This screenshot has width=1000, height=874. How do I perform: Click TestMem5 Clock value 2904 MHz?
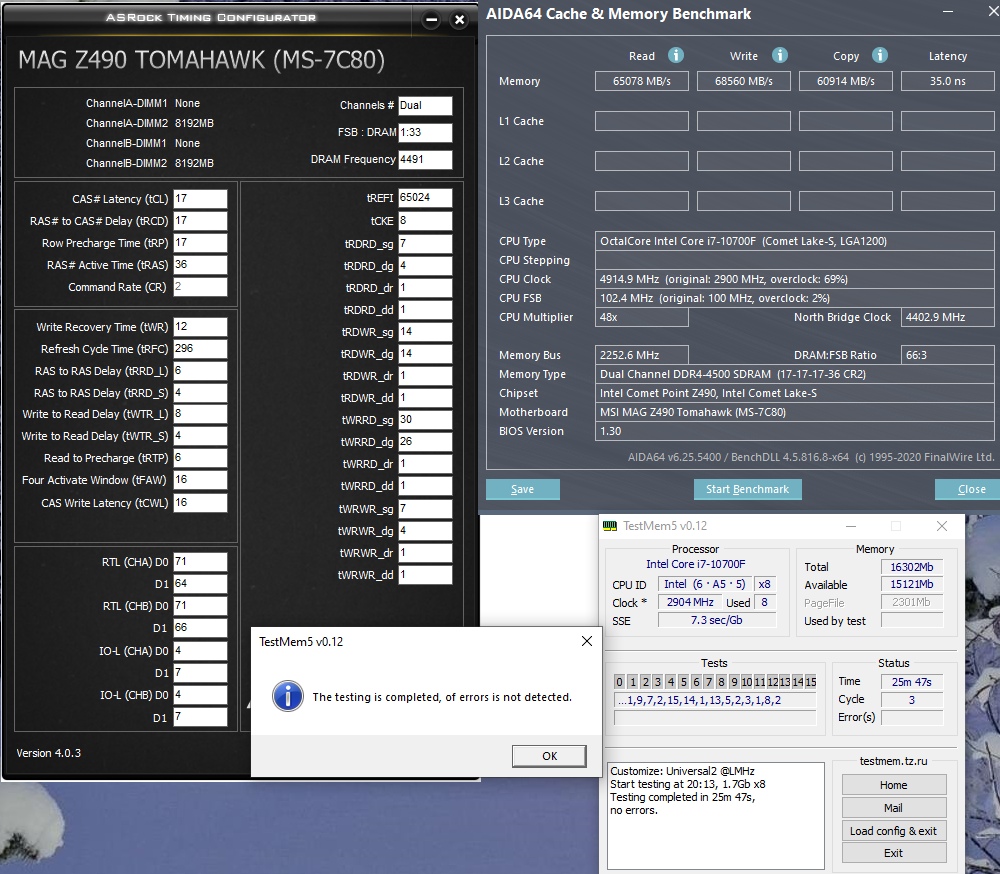coord(689,602)
